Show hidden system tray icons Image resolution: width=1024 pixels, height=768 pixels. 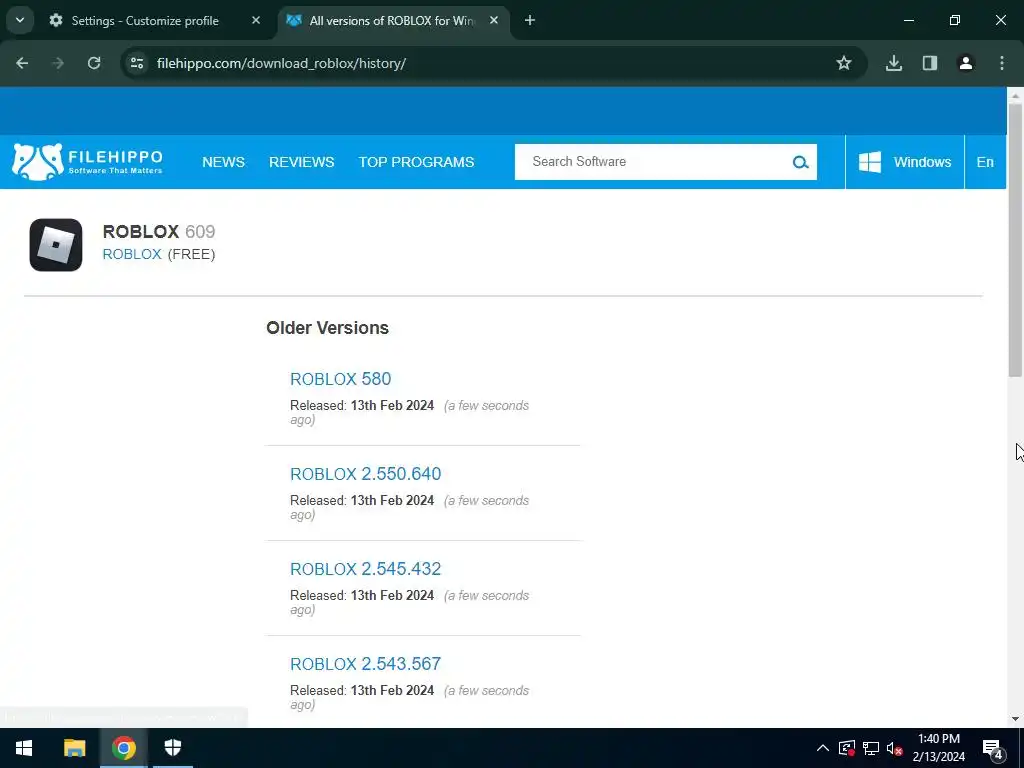point(823,748)
